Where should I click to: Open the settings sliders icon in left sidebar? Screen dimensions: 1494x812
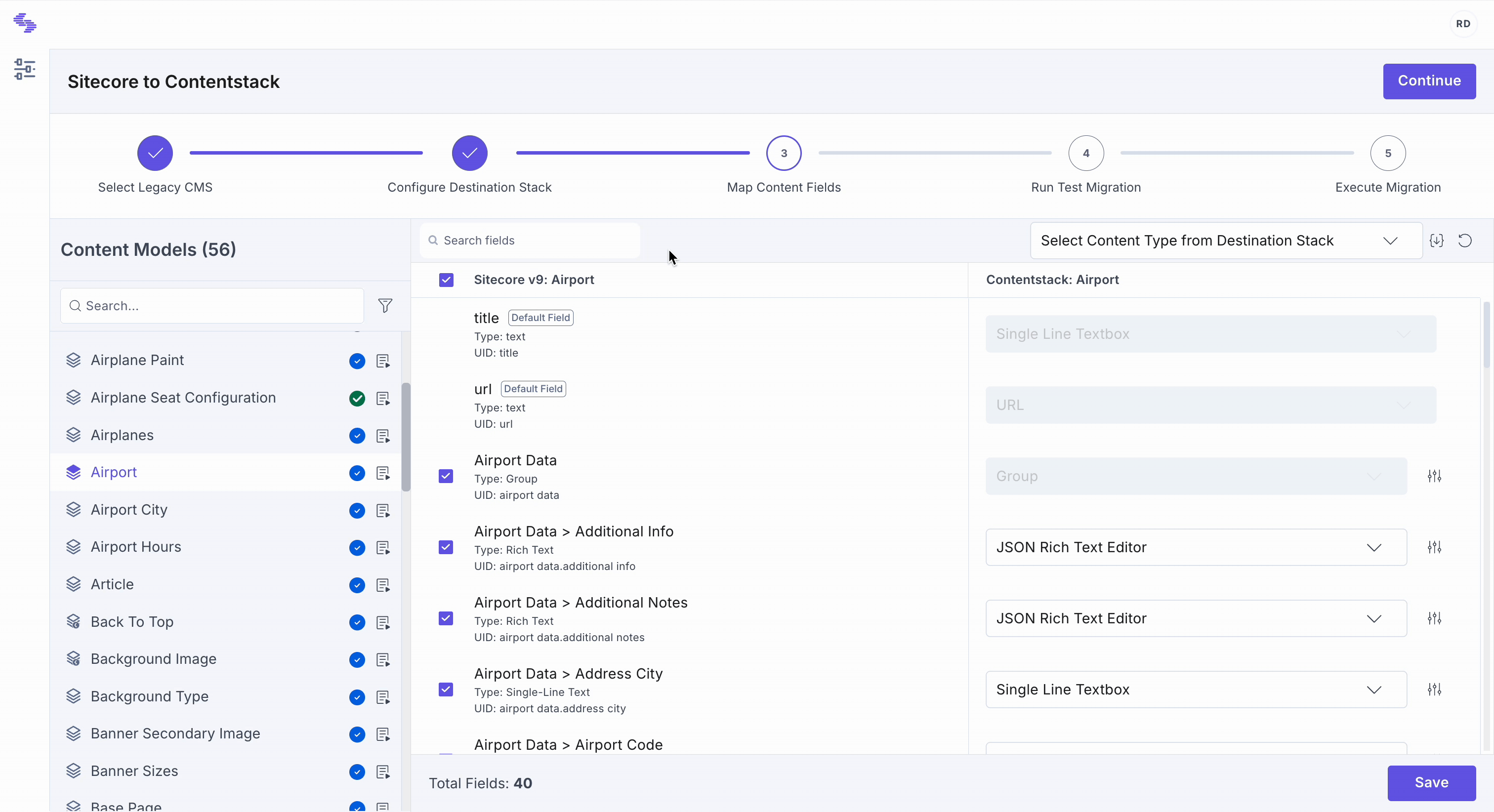pos(25,69)
